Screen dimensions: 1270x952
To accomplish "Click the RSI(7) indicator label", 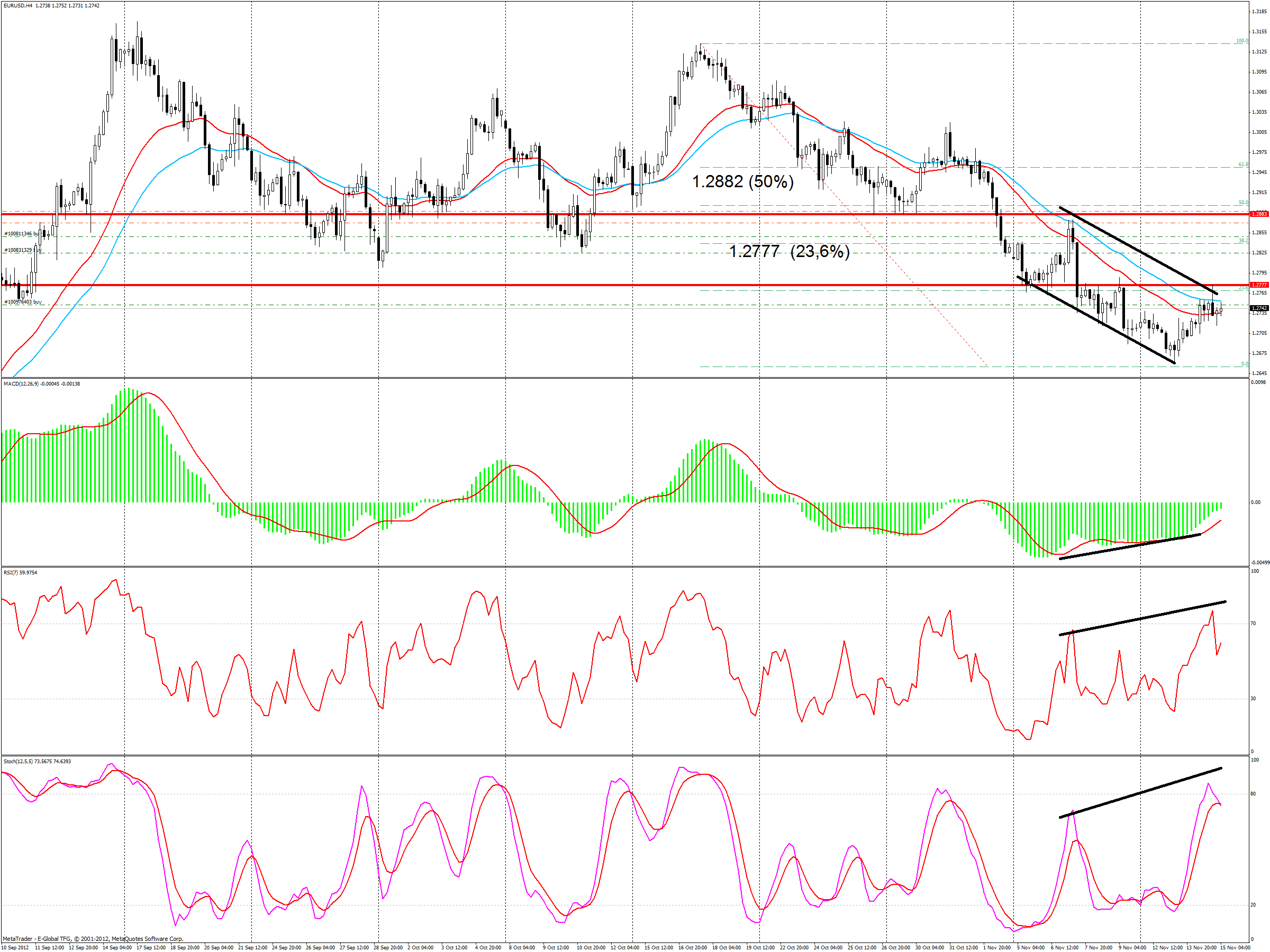I will coord(11,573).
